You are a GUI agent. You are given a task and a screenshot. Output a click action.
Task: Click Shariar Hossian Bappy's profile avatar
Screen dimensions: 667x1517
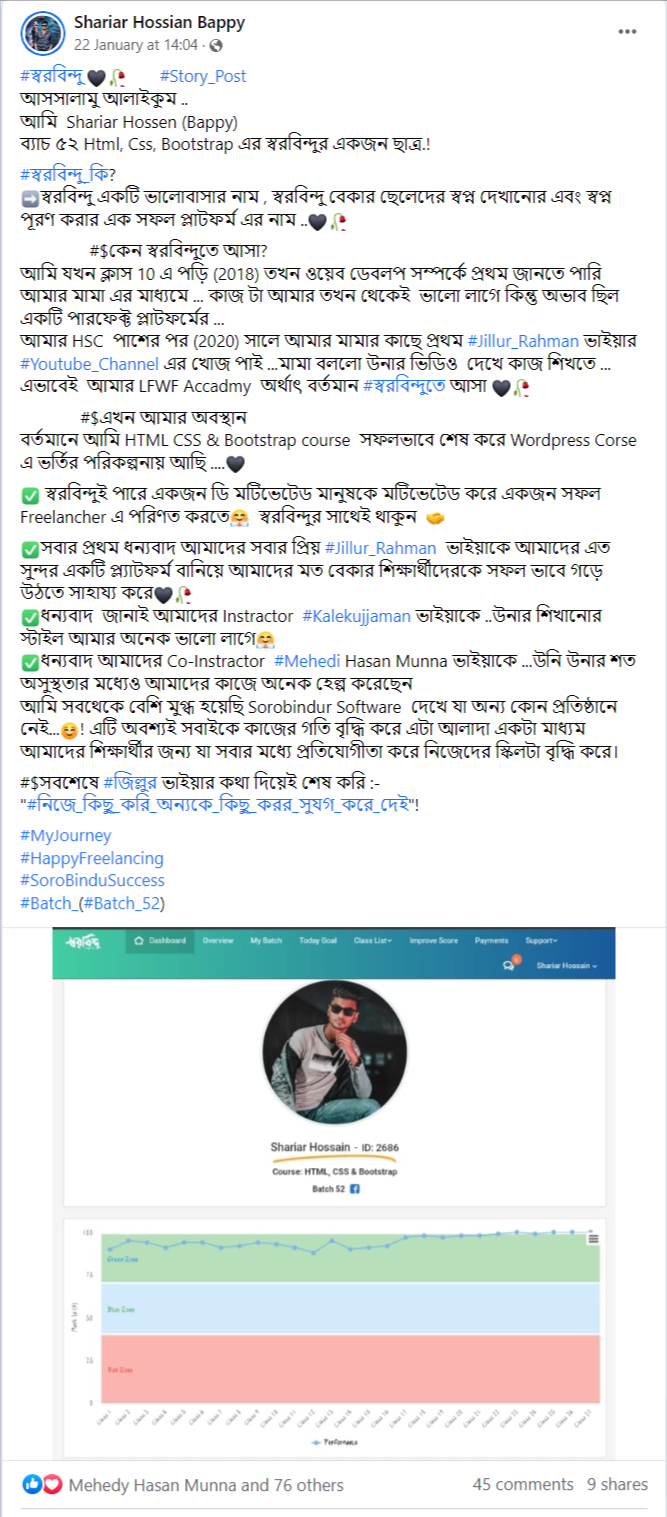click(x=42, y=34)
